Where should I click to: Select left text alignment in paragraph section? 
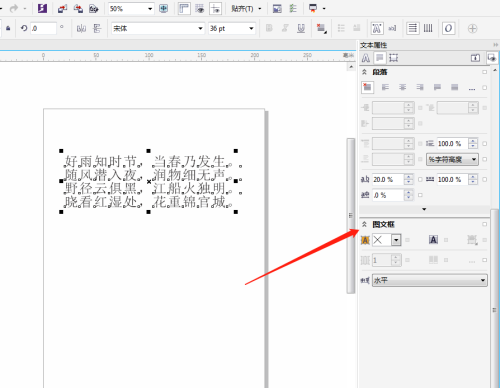pos(385,87)
